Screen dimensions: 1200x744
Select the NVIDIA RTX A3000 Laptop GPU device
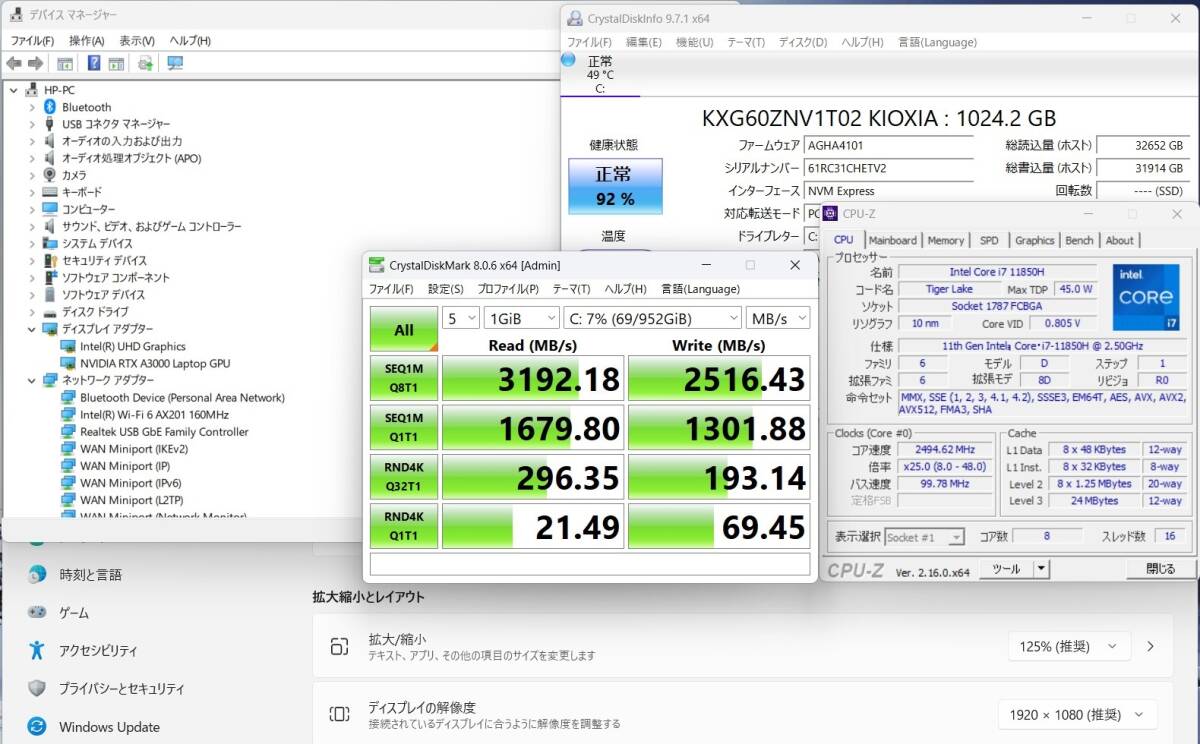tap(155, 363)
